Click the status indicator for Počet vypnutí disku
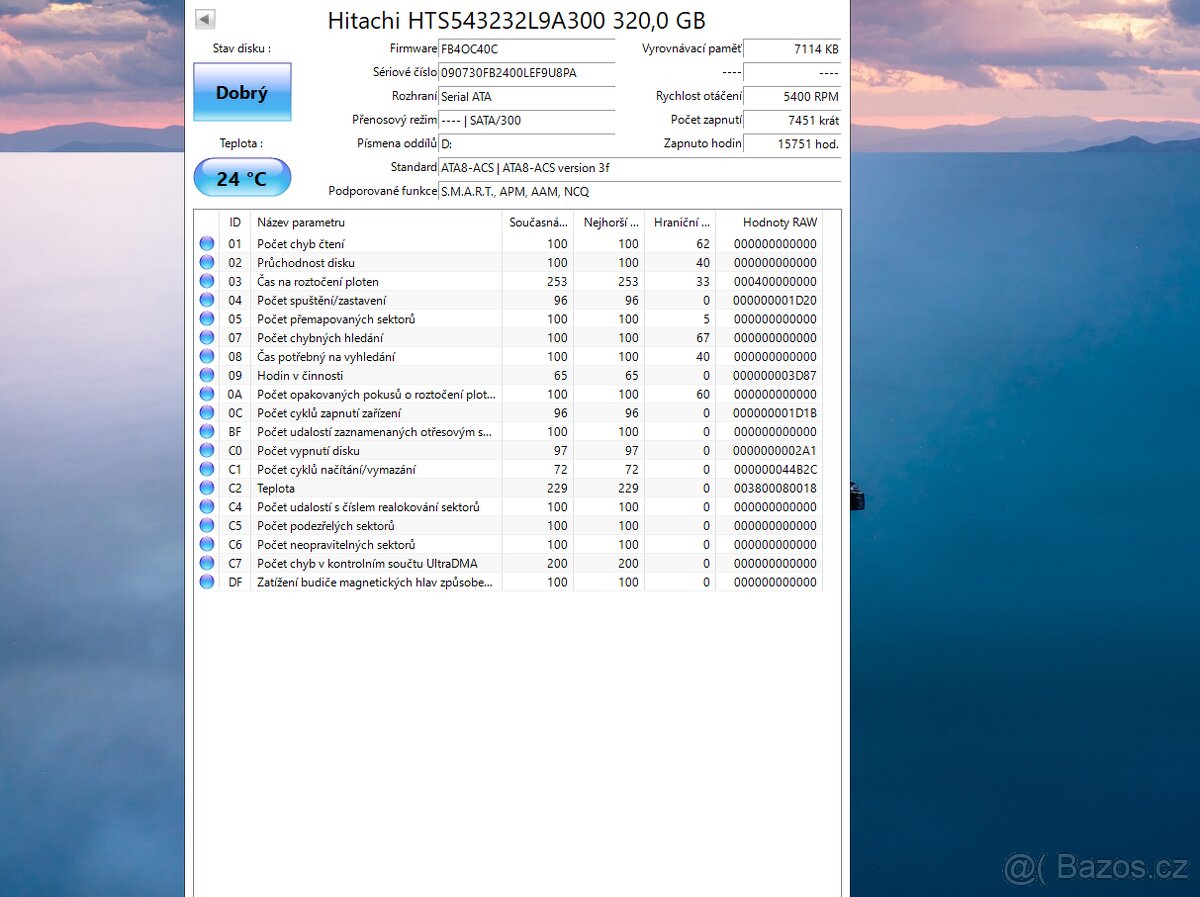1200x897 pixels. [206, 450]
